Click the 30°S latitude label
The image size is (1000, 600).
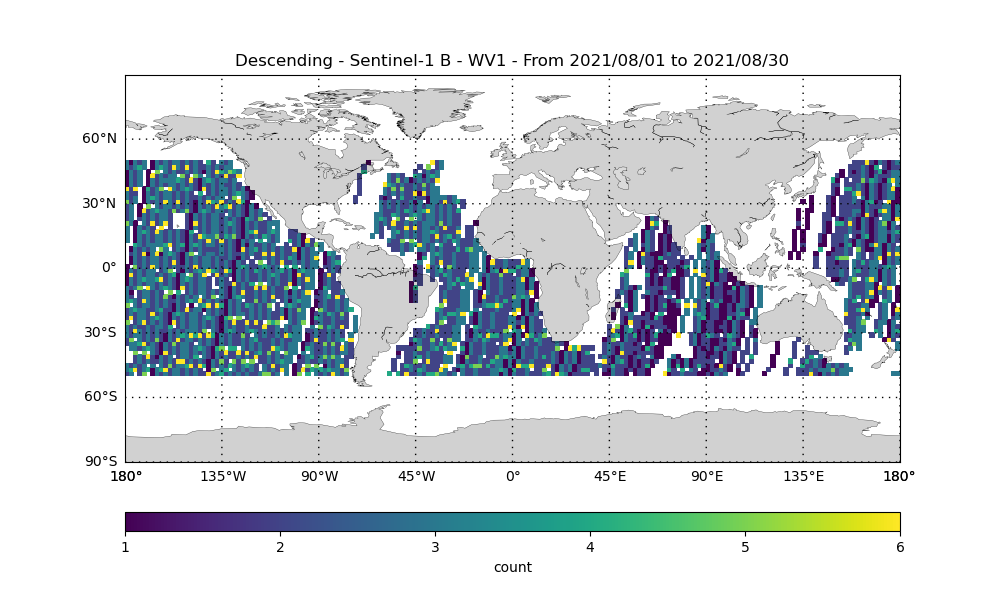[100, 332]
